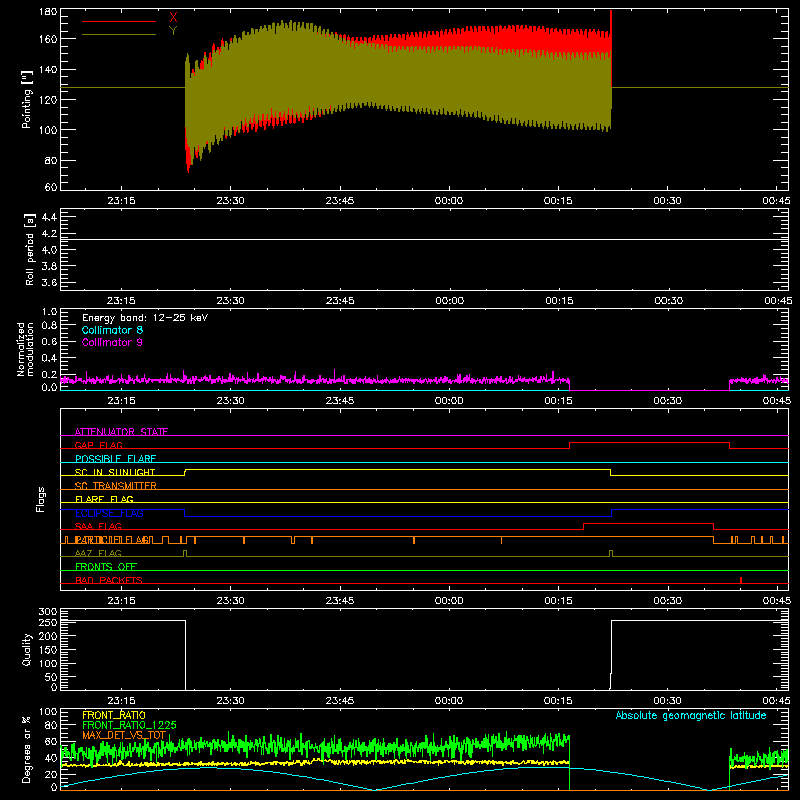Click the ATTENUATOR_STATE flag label
Viewport: 800px width, 800px height.
[x=121, y=432]
